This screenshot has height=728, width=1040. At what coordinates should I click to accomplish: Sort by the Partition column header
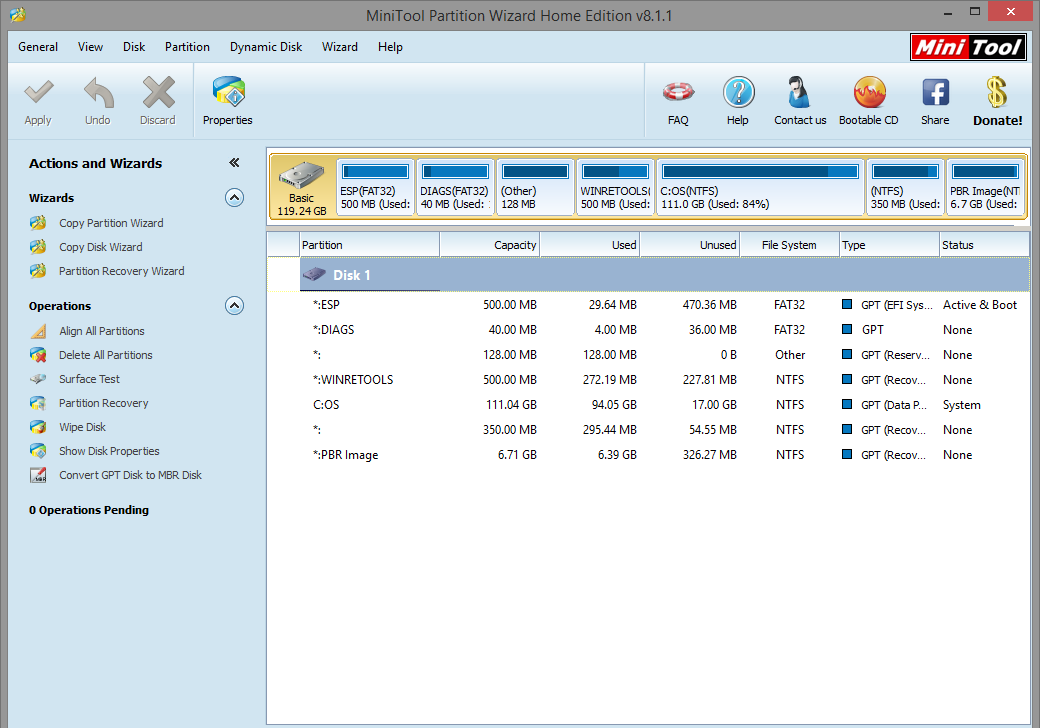[x=369, y=245]
